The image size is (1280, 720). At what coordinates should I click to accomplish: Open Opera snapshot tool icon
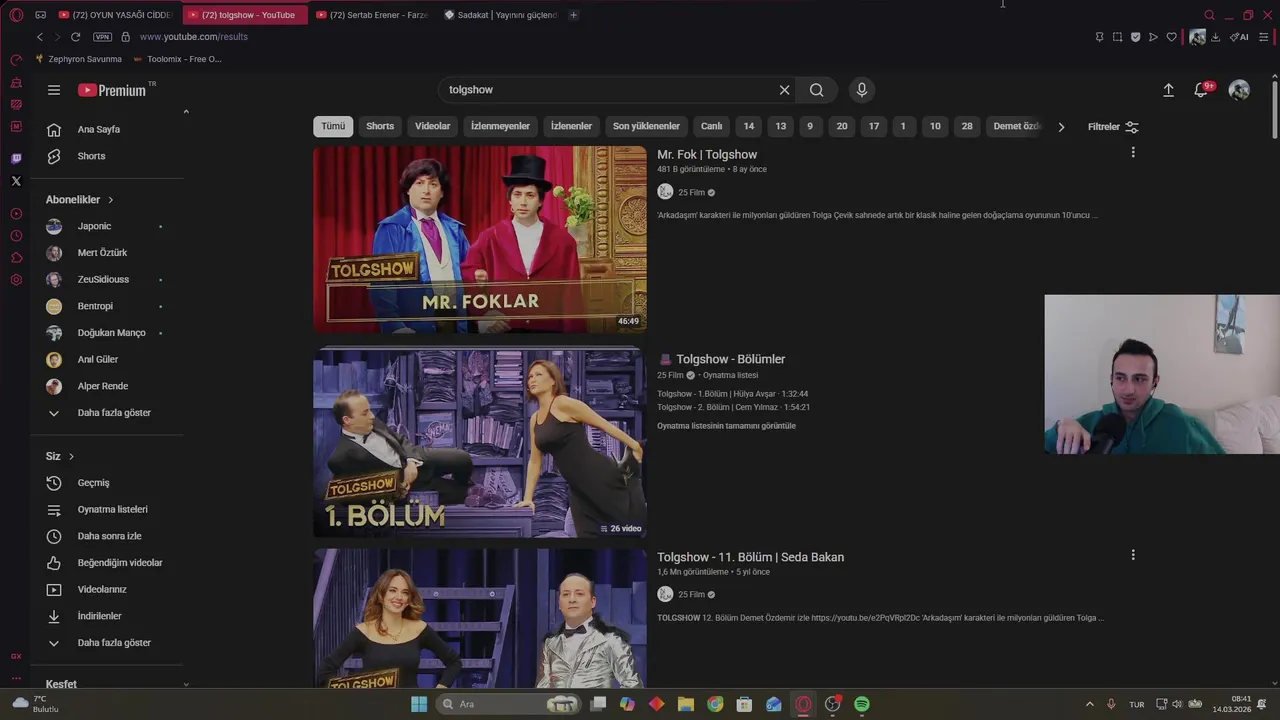(x=1117, y=37)
